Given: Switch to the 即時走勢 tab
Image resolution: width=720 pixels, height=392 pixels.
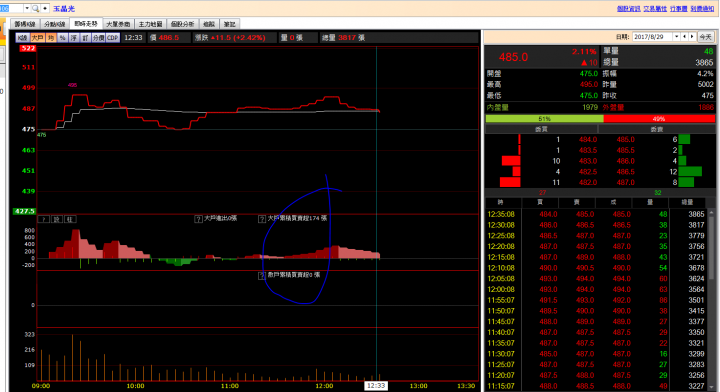Looking at the screenshot, I should [86, 23].
